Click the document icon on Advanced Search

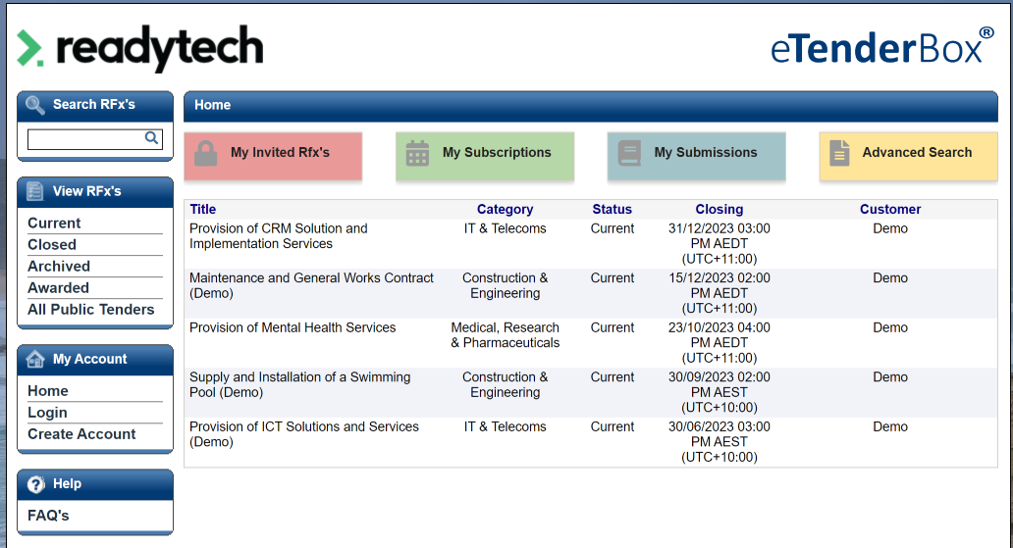coord(839,153)
